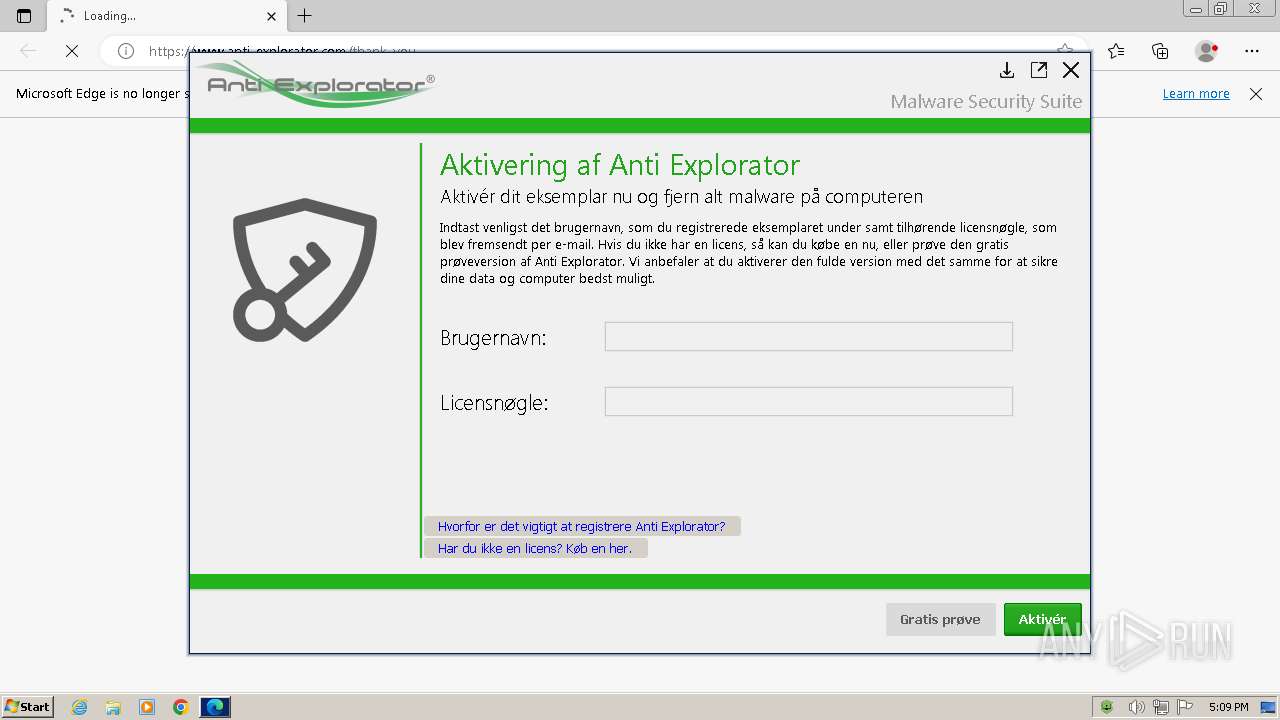
Task: Open Edge Favorites icon
Action: pyautogui.click(x=1116, y=51)
